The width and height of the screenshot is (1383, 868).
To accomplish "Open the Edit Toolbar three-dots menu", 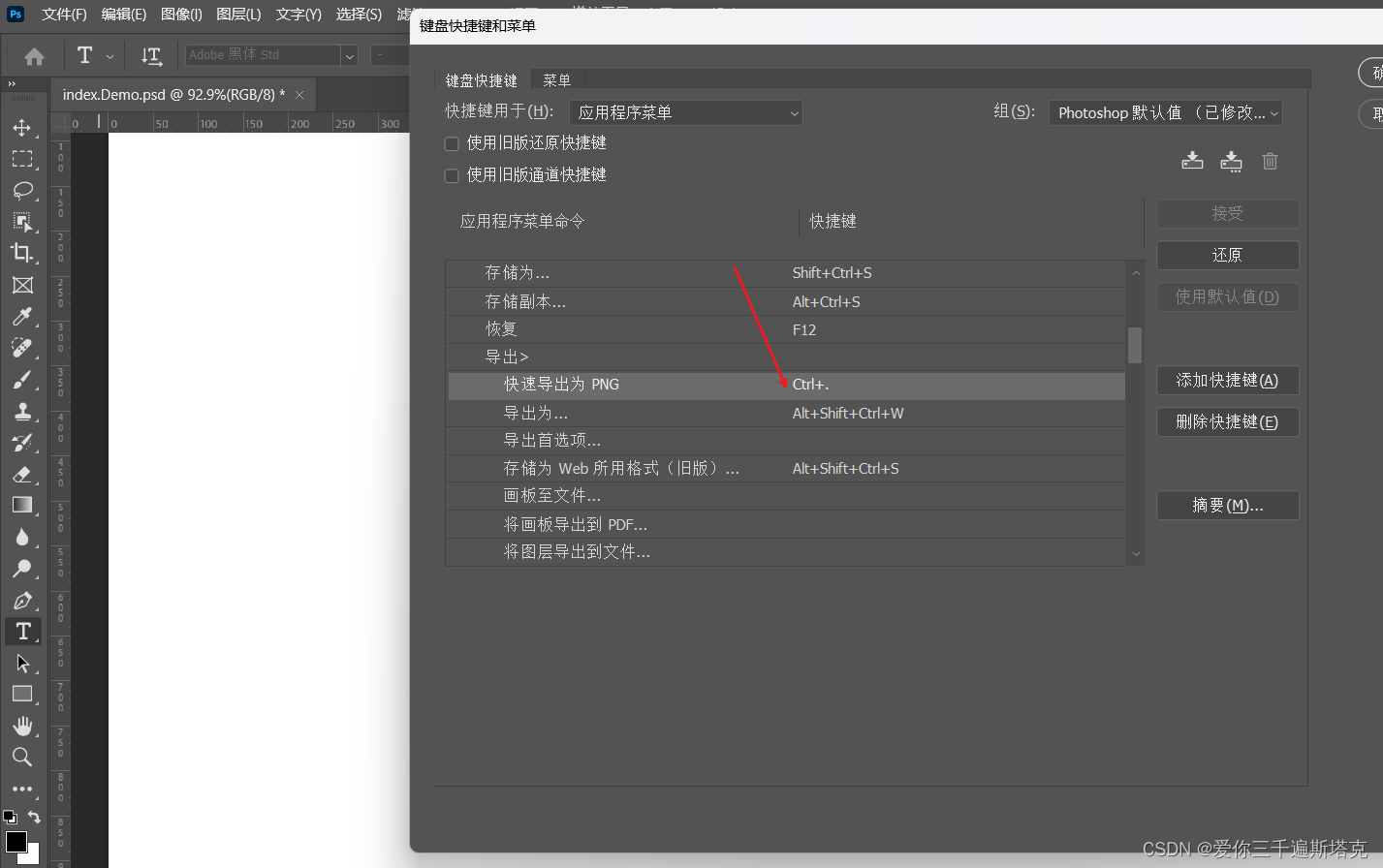I will pyautogui.click(x=22, y=789).
